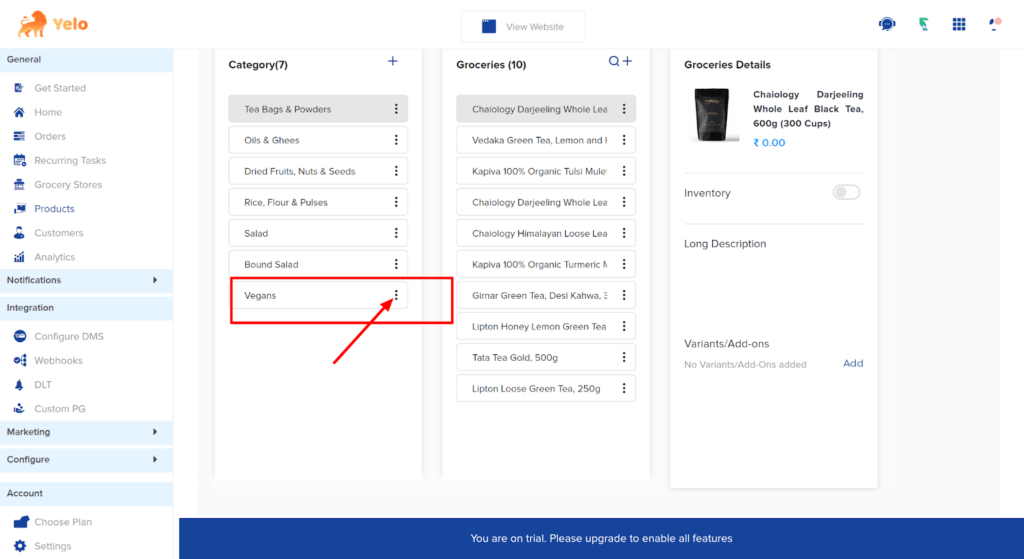
Task: Open Configure DMS integration
Action: pyautogui.click(x=69, y=336)
